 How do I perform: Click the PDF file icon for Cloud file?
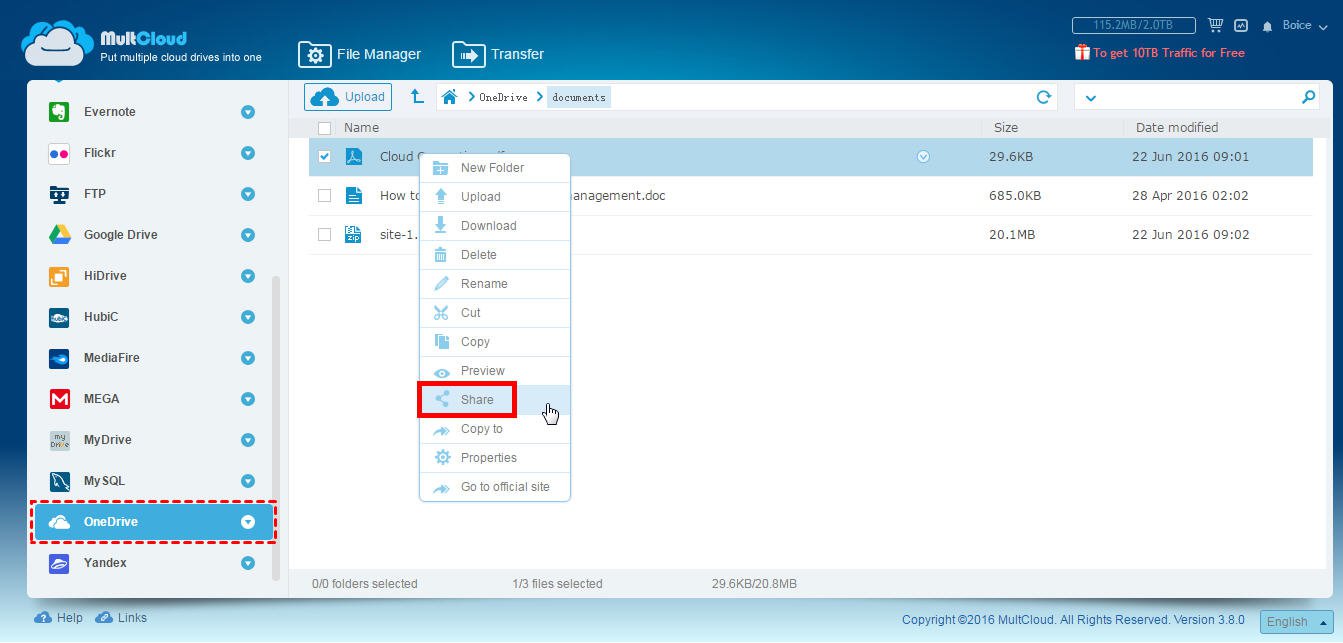(x=353, y=157)
